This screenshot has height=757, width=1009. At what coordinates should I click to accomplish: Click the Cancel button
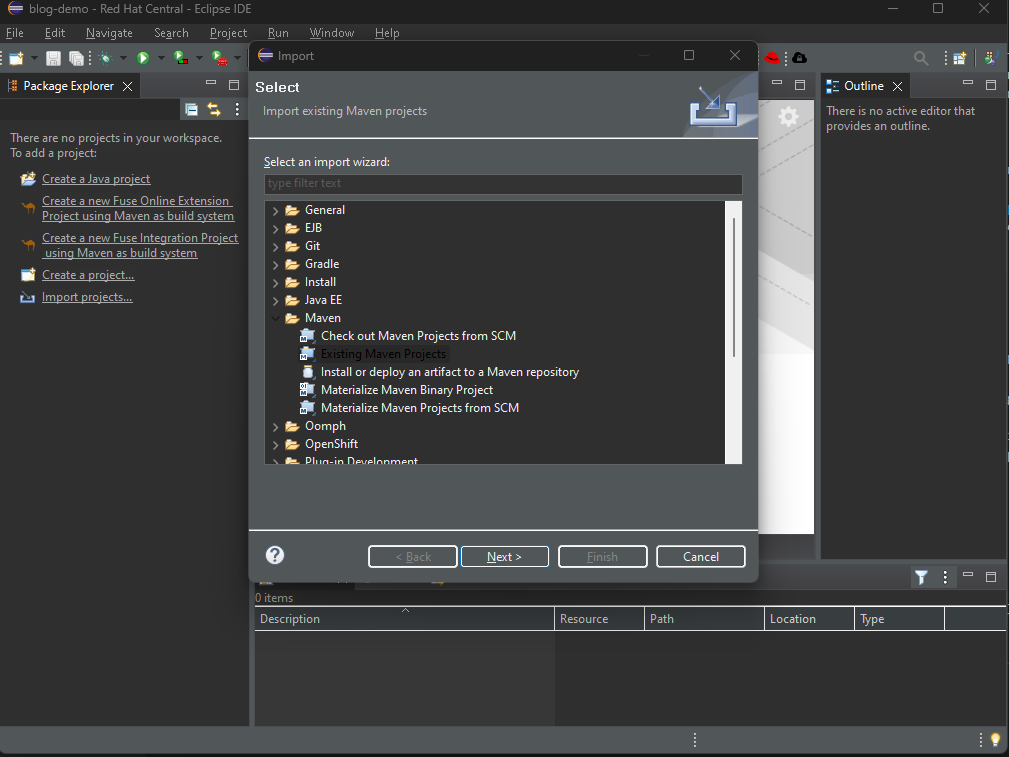click(701, 557)
